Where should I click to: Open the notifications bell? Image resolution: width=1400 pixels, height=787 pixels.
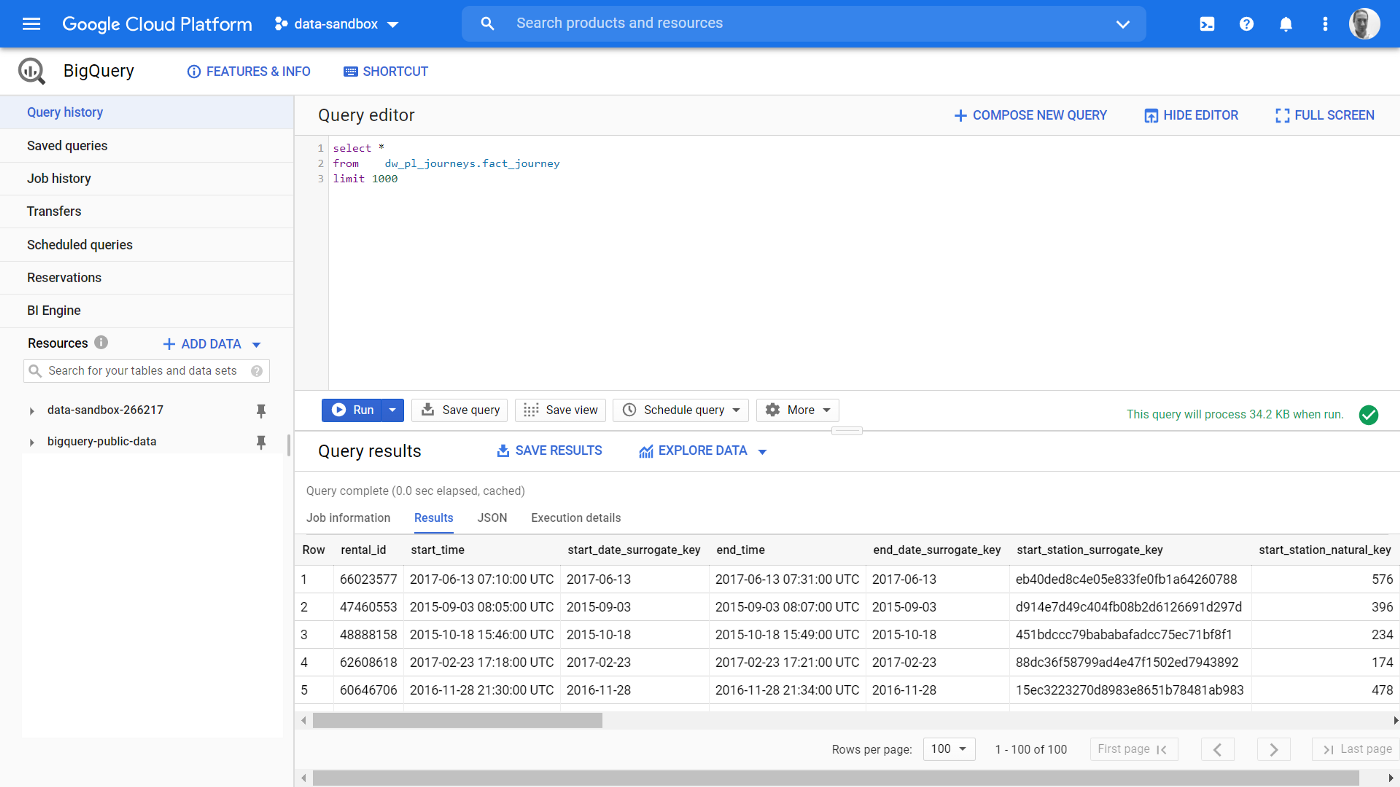(x=1286, y=24)
